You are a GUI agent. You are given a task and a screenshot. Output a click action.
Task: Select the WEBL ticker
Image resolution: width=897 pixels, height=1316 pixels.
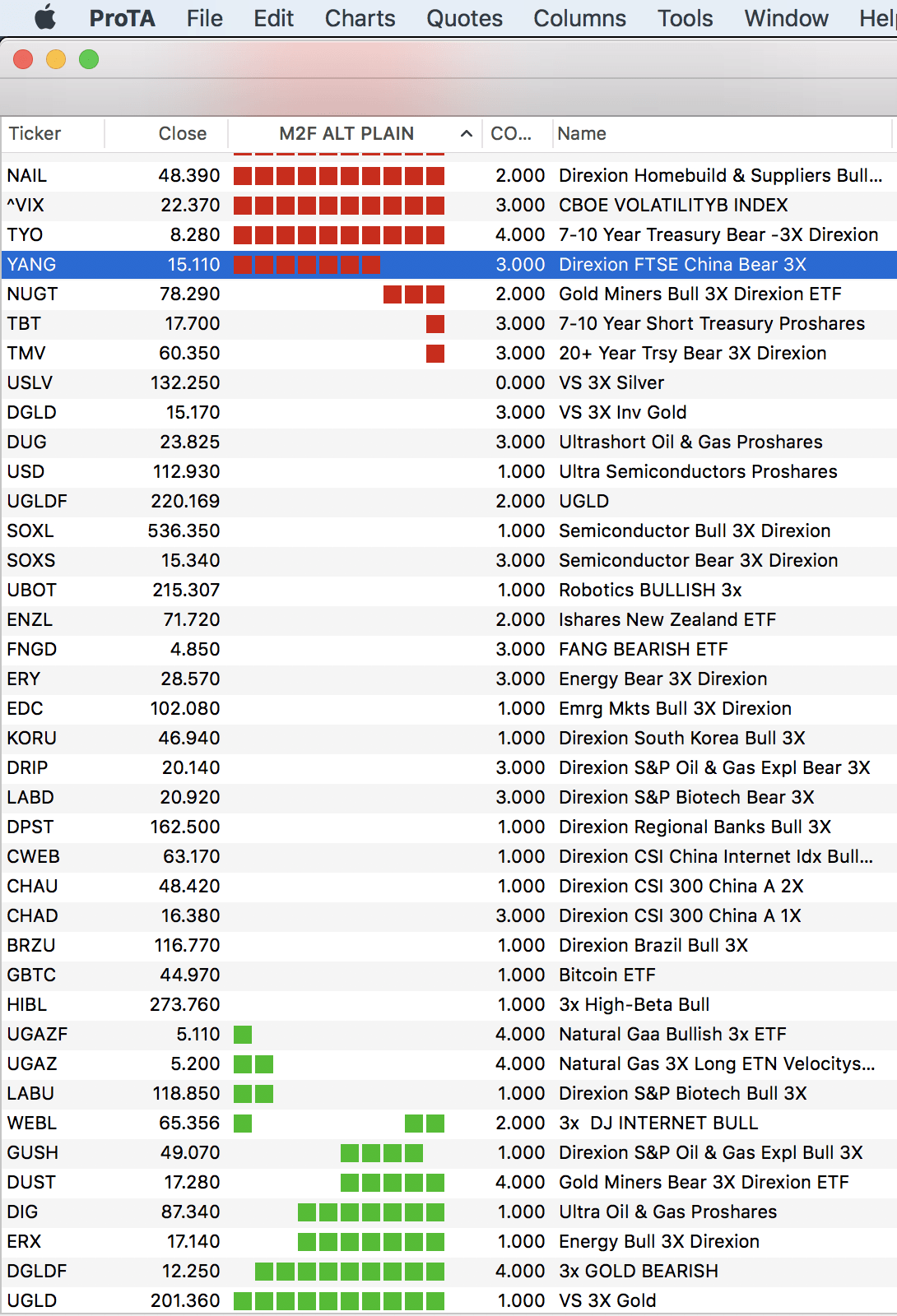pyautogui.click(x=32, y=1123)
